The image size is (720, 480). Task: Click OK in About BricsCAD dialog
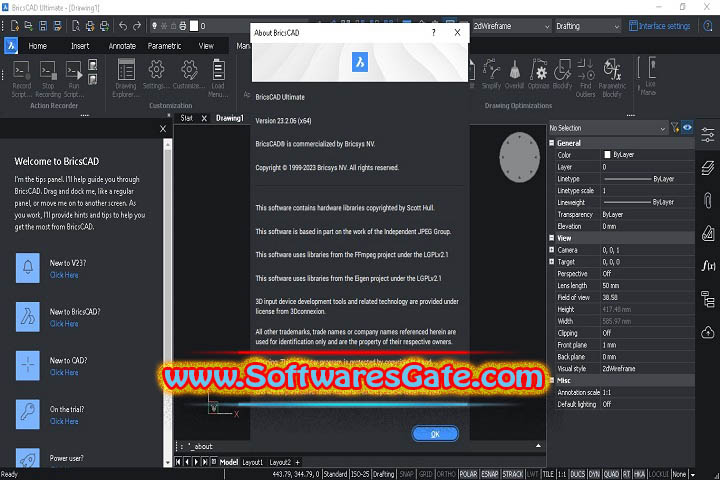point(435,434)
